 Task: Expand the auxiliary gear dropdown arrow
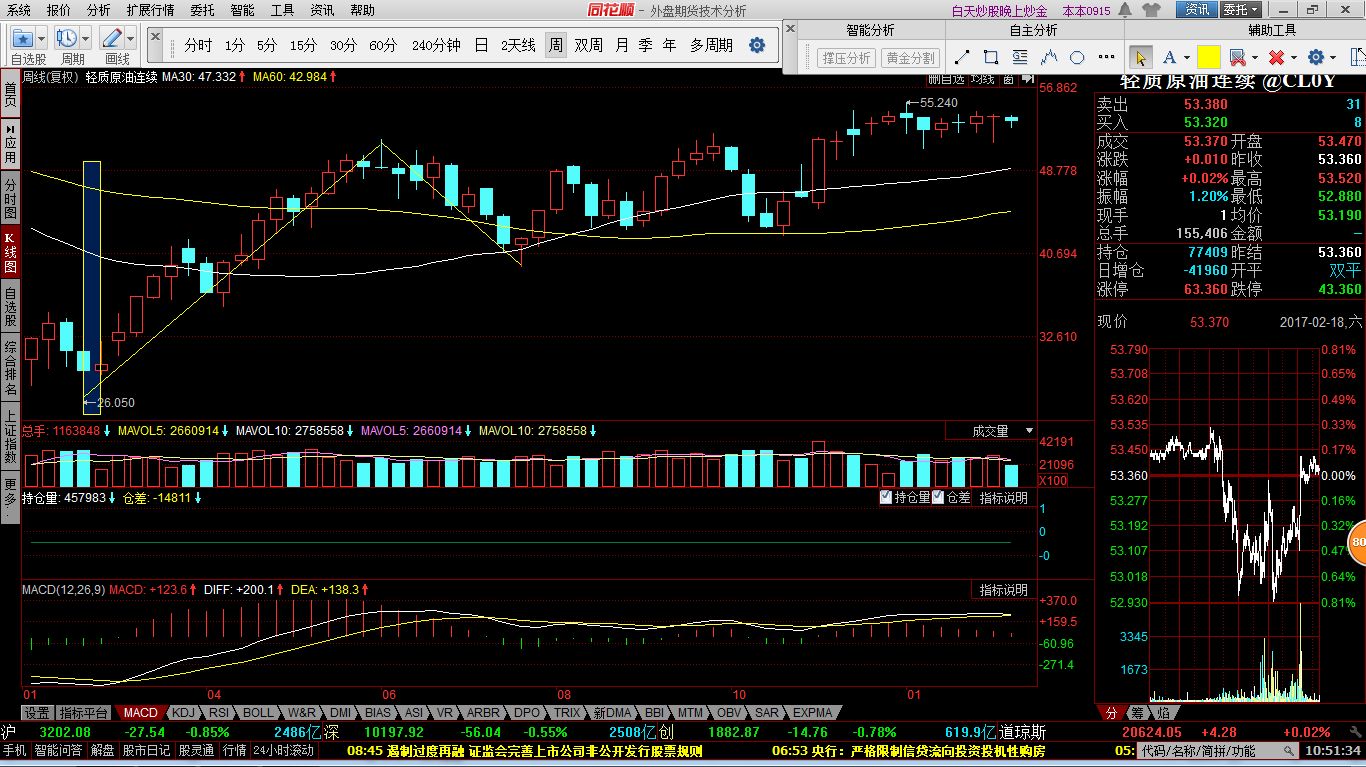pyautogui.click(x=1333, y=57)
